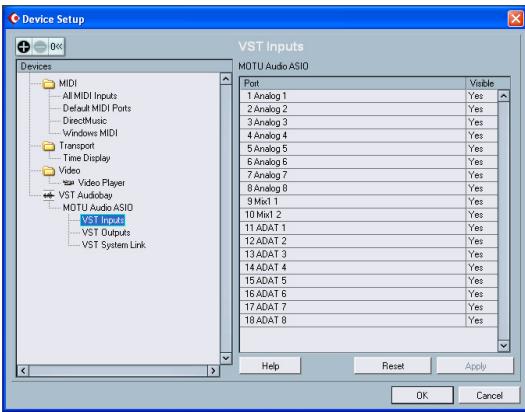
Task: Select Default MIDI Ports entry
Action: [97, 108]
